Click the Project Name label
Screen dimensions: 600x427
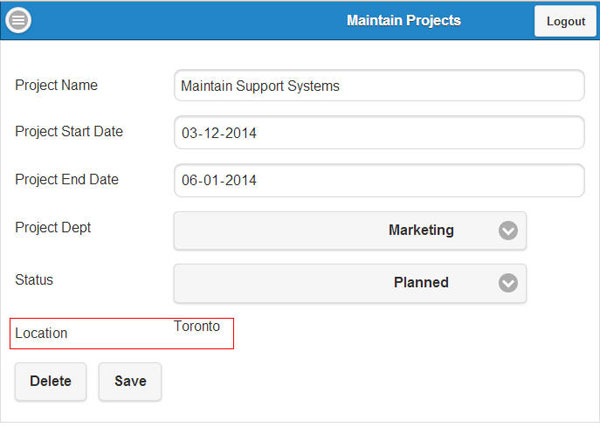tap(56, 85)
